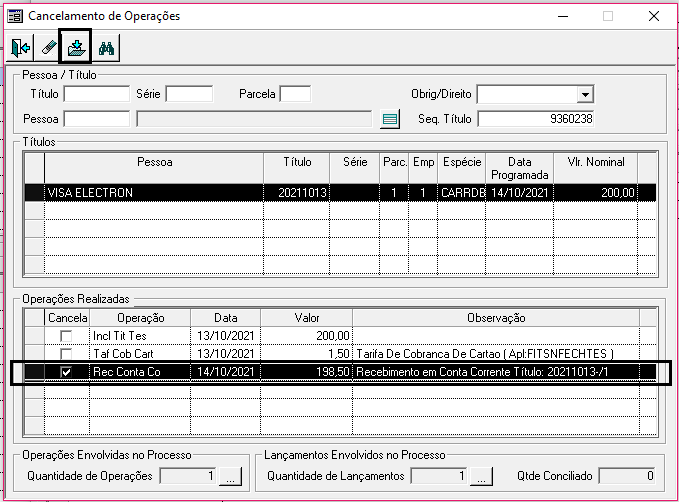Click the Vlr. Nominal column header
Viewport: 679px width, 502px height.
(x=596, y=168)
